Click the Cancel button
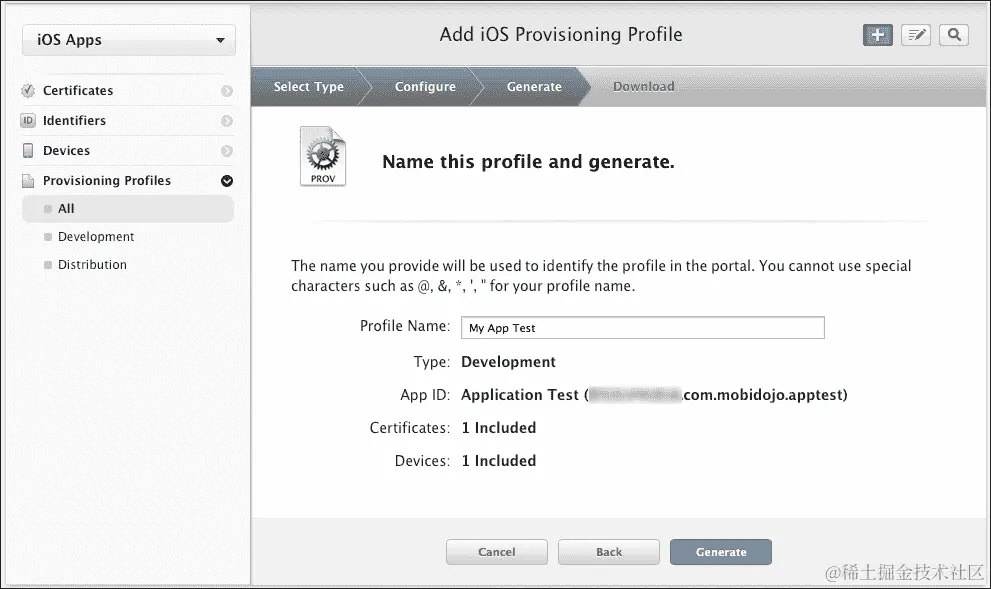The width and height of the screenshot is (991, 589). (497, 552)
